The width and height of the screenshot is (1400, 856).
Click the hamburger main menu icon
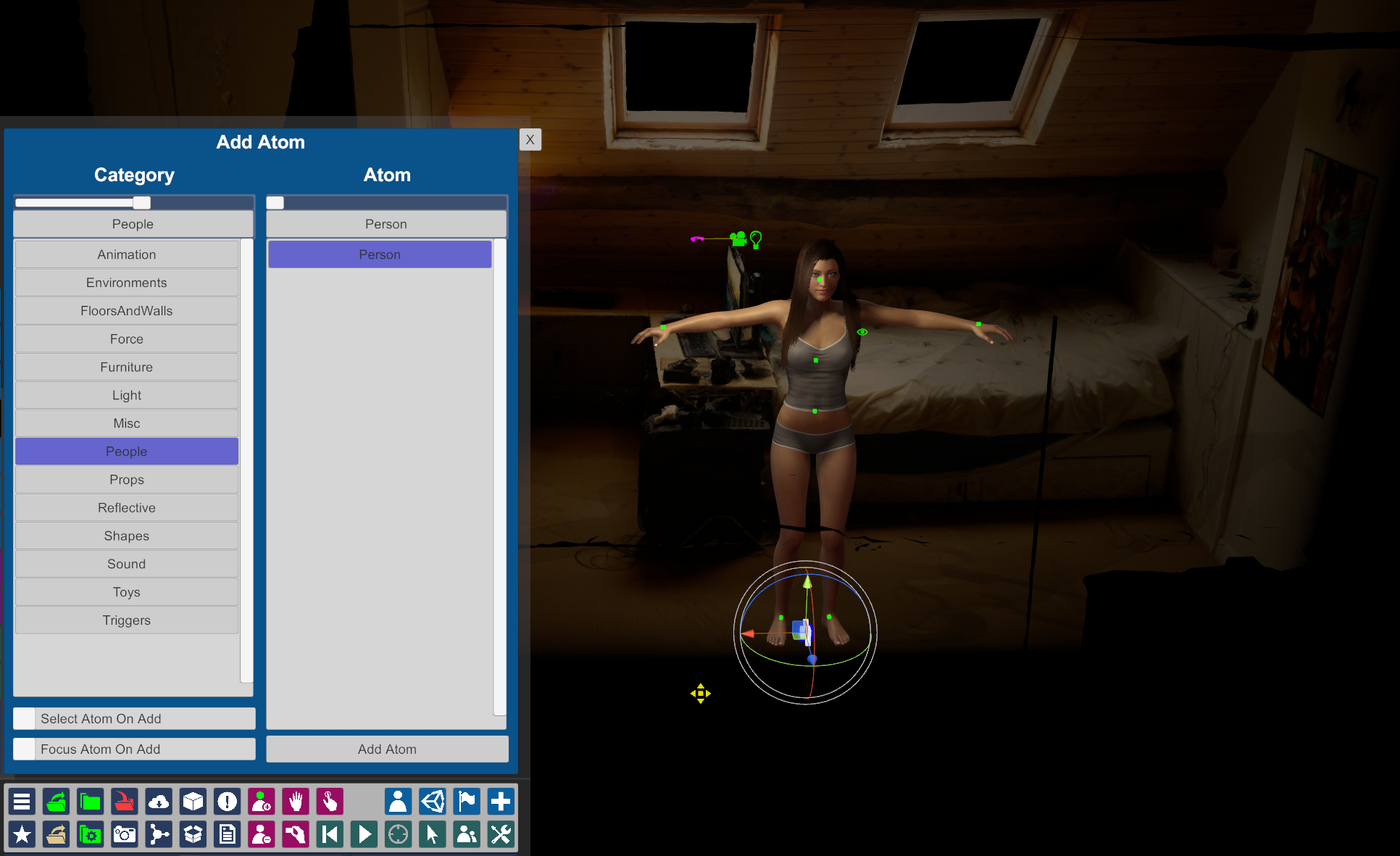[22, 802]
